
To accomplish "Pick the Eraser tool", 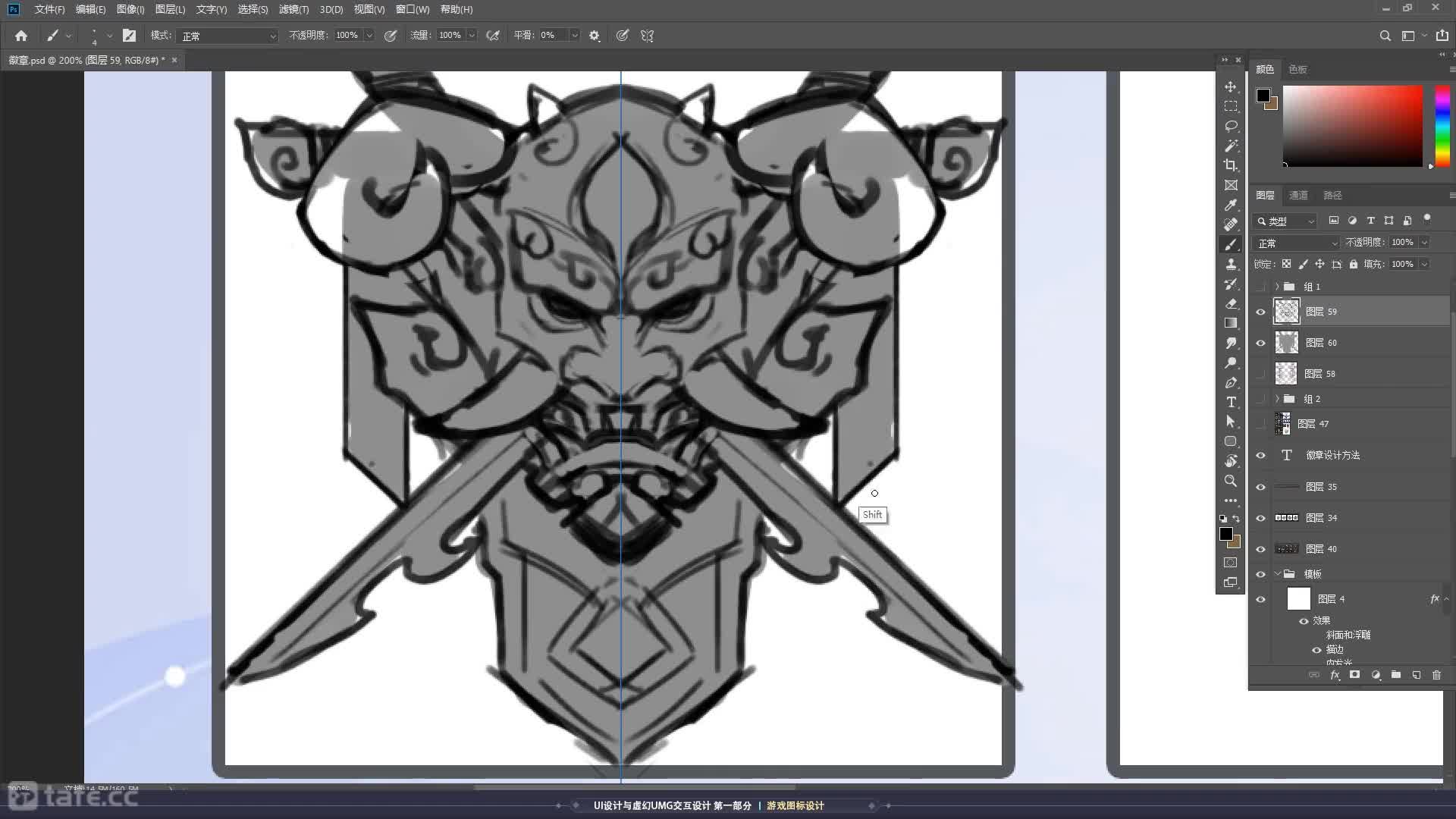I will point(1231,303).
